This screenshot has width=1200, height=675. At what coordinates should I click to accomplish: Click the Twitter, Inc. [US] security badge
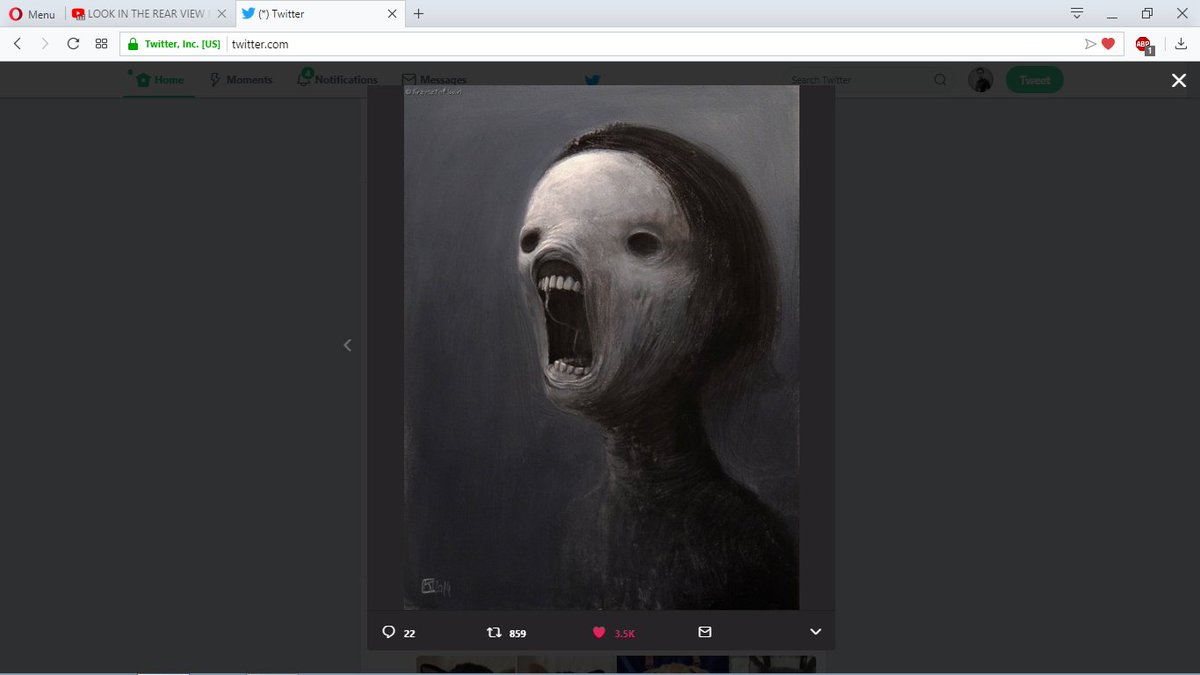tap(172, 44)
